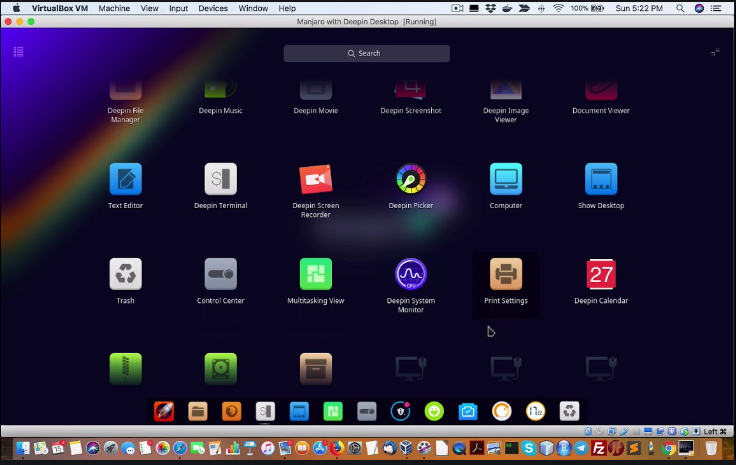
Task: Open the Wi-Fi status menu
Action: click(558, 8)
